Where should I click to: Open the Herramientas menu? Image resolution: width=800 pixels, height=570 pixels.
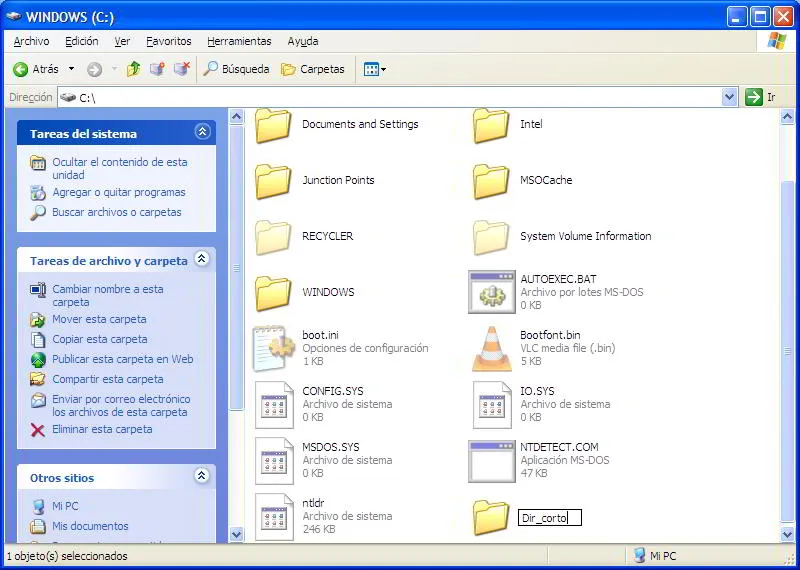tap(239, 41)
